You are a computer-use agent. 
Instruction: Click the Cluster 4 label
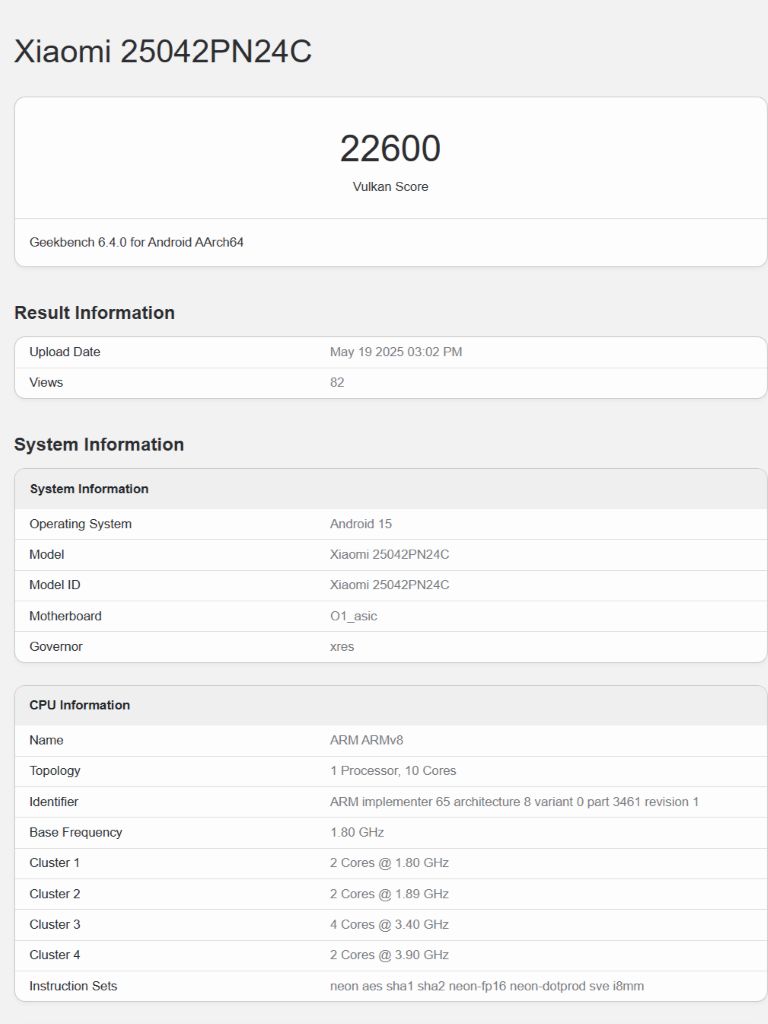click(55, 955)
